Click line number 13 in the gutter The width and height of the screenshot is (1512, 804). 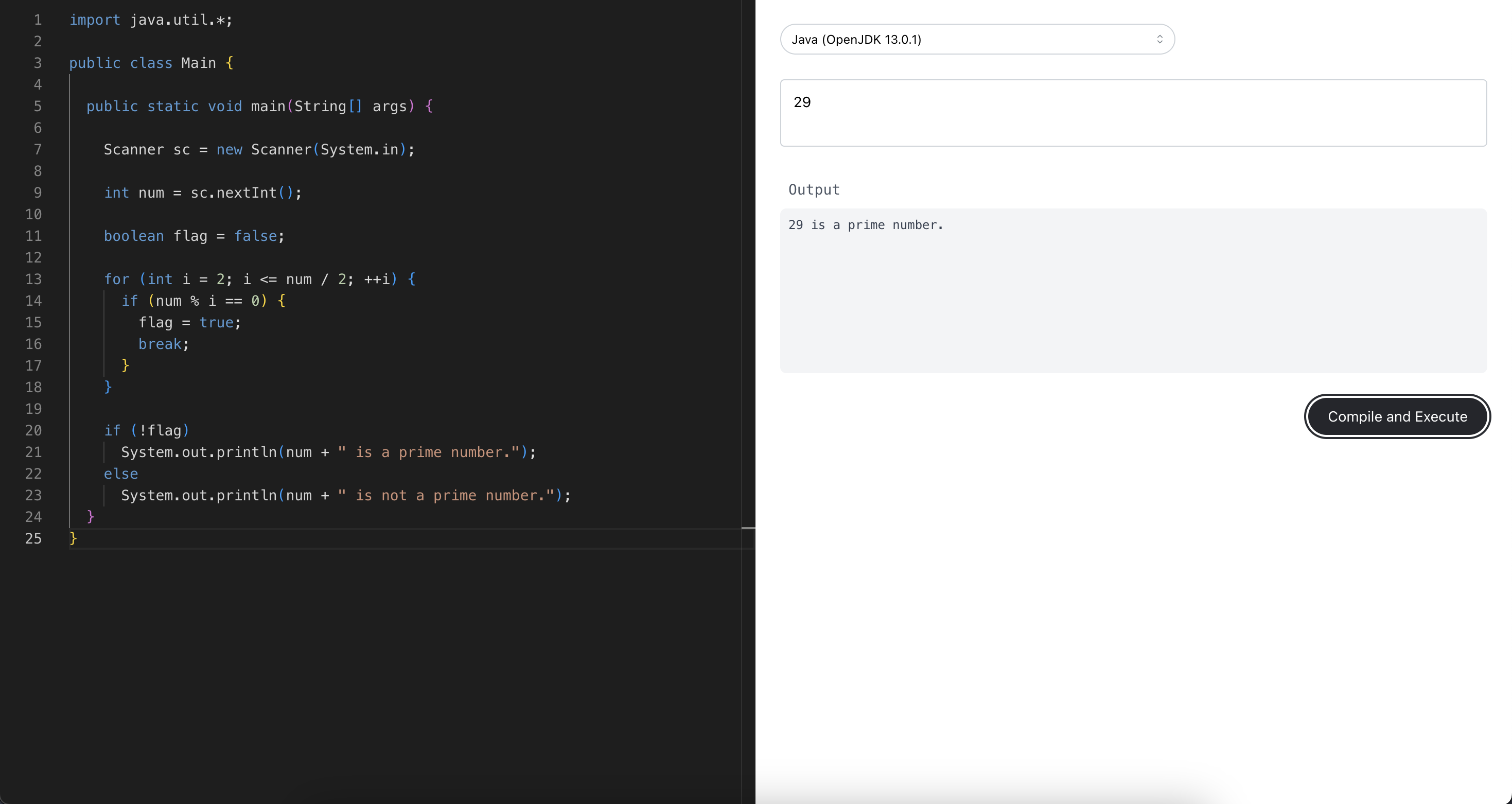(x=33, y=279)
